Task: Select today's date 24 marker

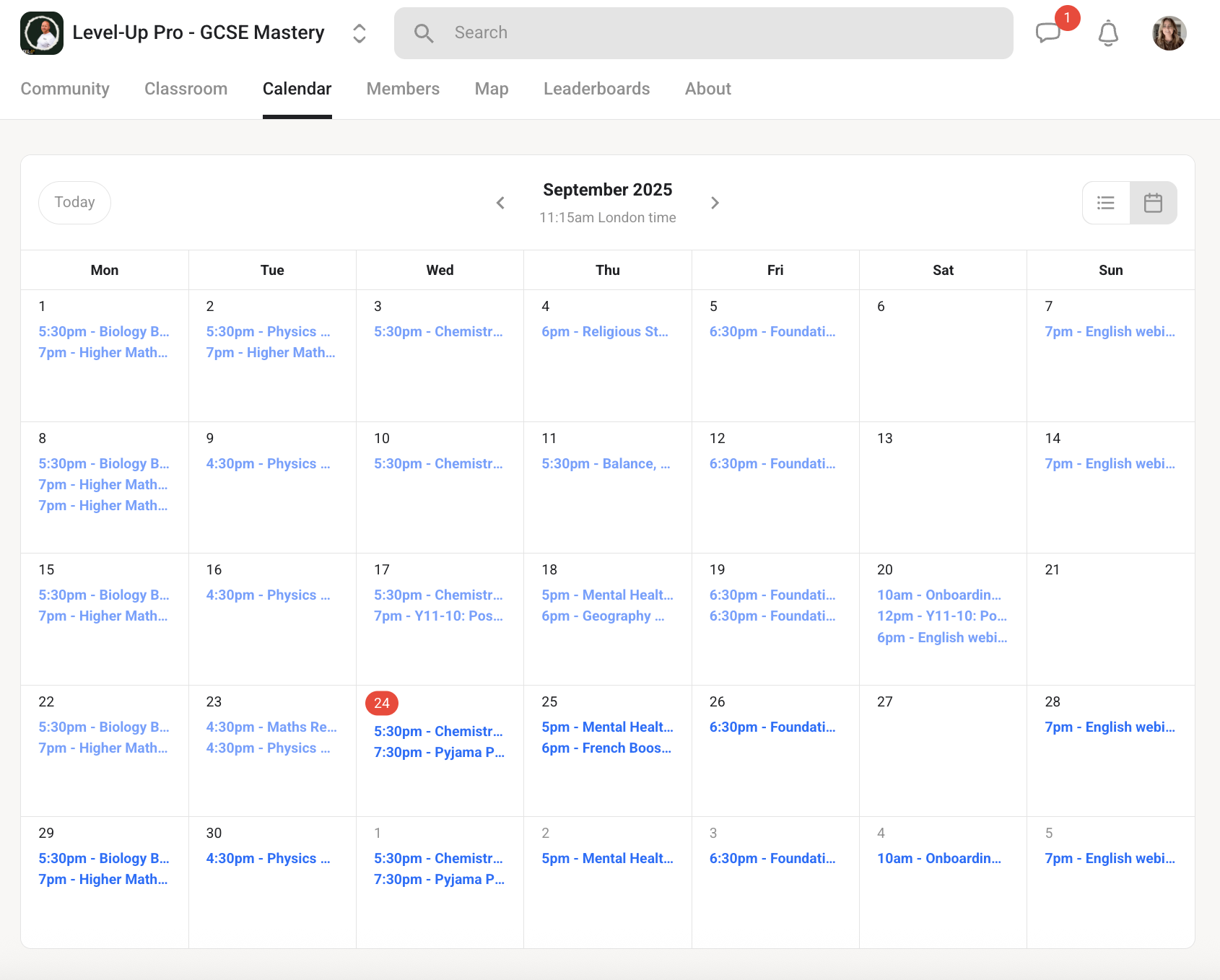Action: 382,703
